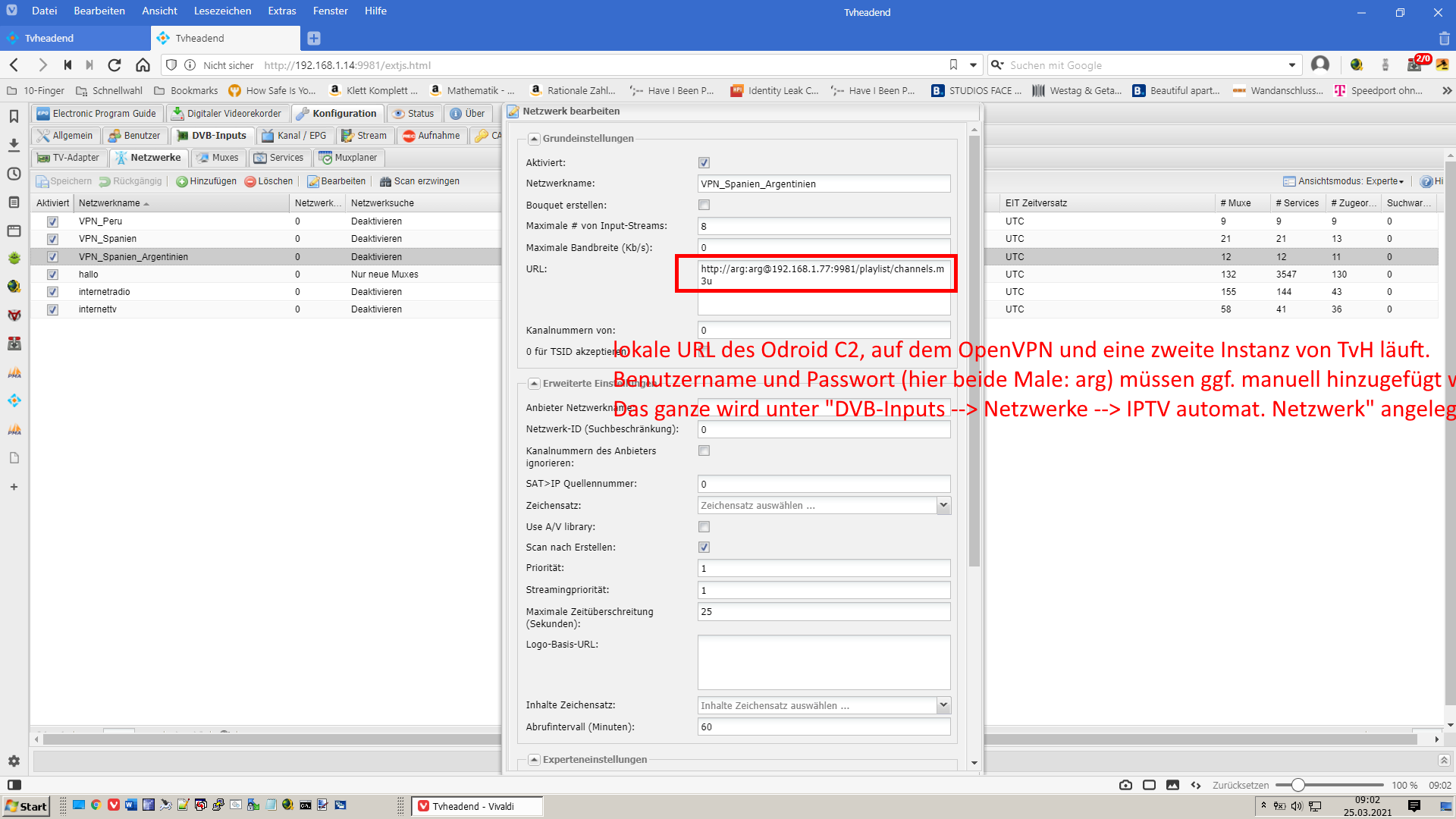Open the Zeichensatz dropdown

(x=943, y=505)
